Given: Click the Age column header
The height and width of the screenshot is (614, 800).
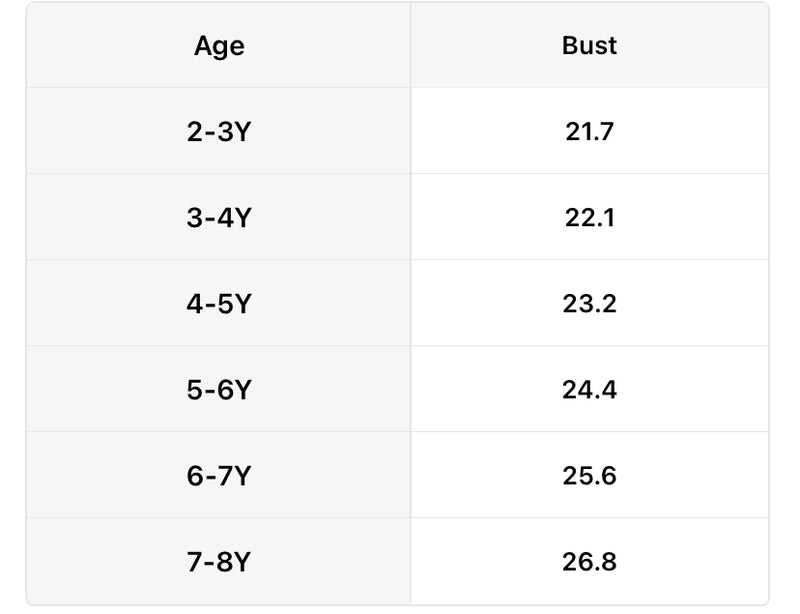Looking at the screenshot, I should point(219,45).
